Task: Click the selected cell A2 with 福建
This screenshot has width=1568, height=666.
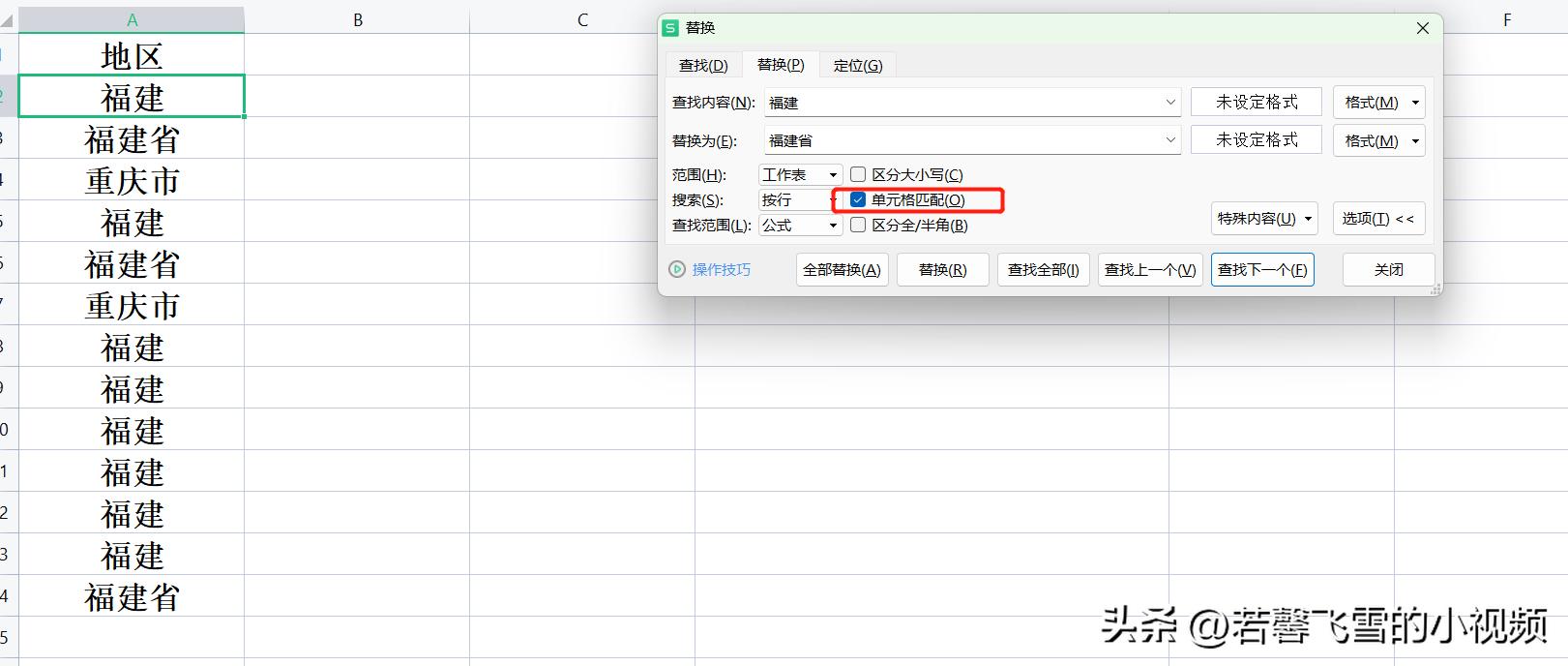Action: 132,97
